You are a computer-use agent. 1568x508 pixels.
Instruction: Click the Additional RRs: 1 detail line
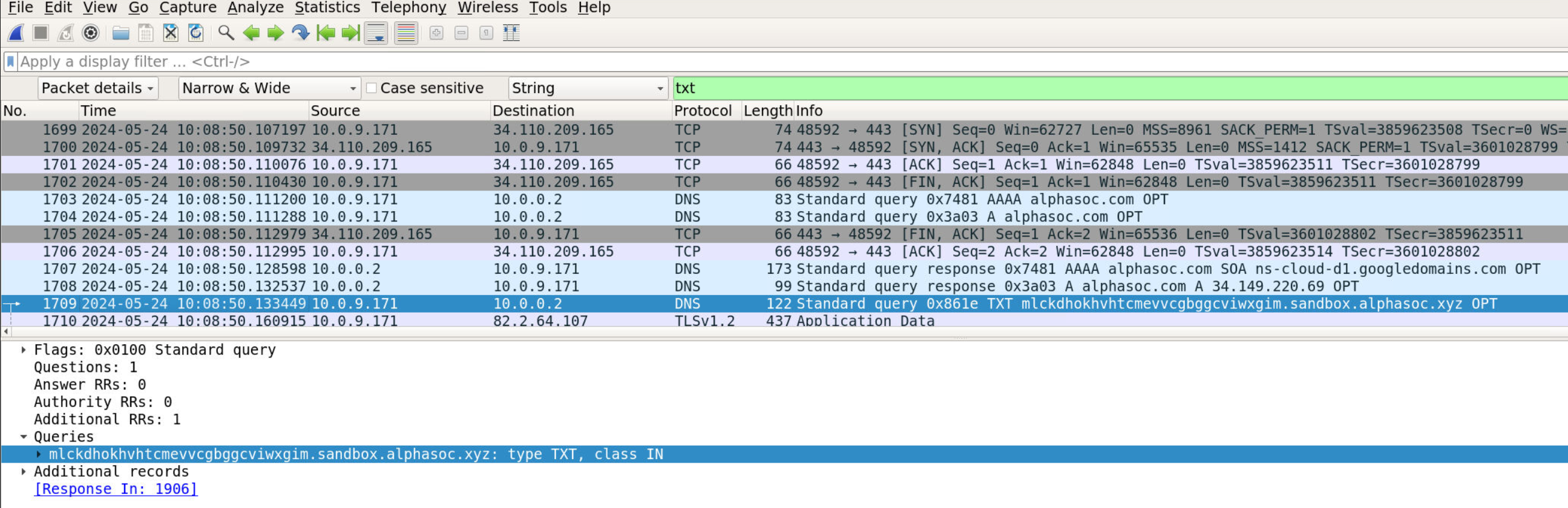[x=107, y=420]
